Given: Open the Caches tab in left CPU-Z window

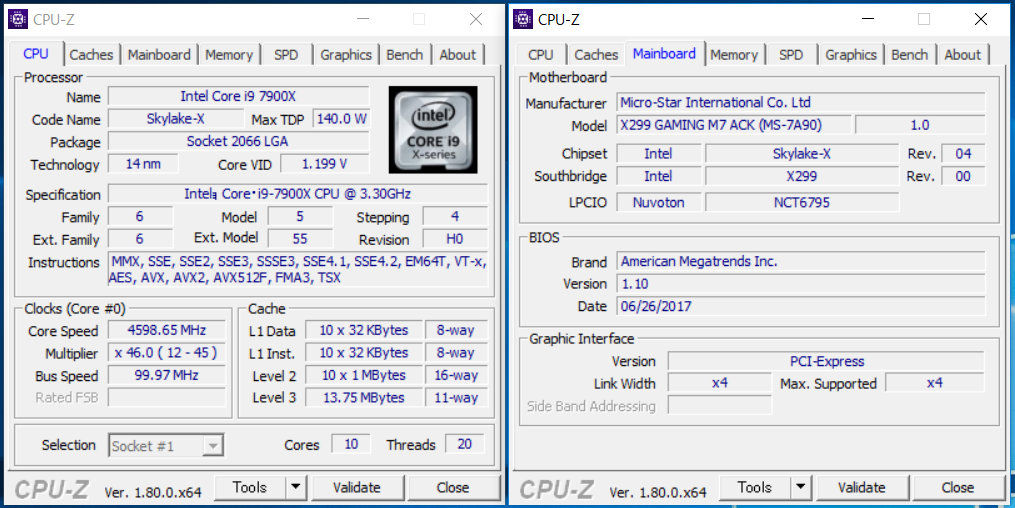Looking at the screenshot, I should [x=91, y=55].
